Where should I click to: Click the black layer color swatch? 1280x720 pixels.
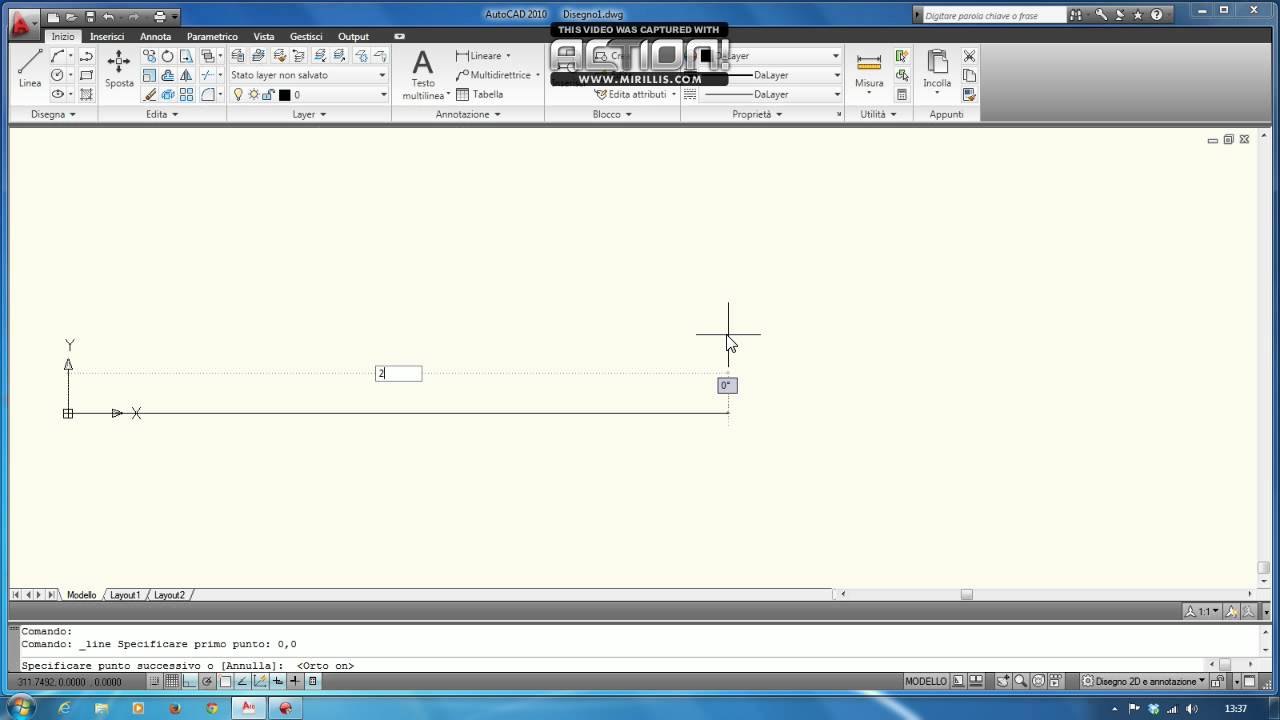(284, 95)
